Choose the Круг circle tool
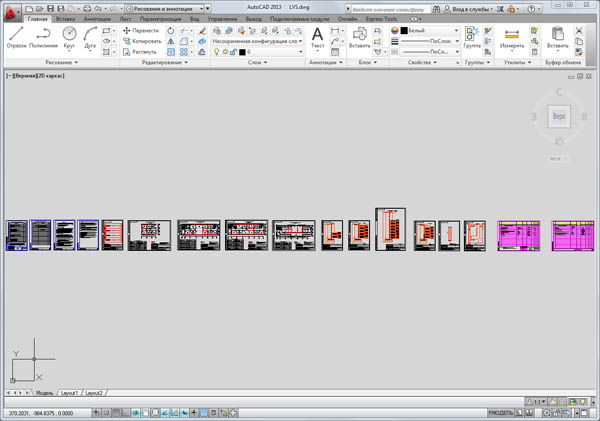Viewport: 600px width, 421px height. click(69, 37)
